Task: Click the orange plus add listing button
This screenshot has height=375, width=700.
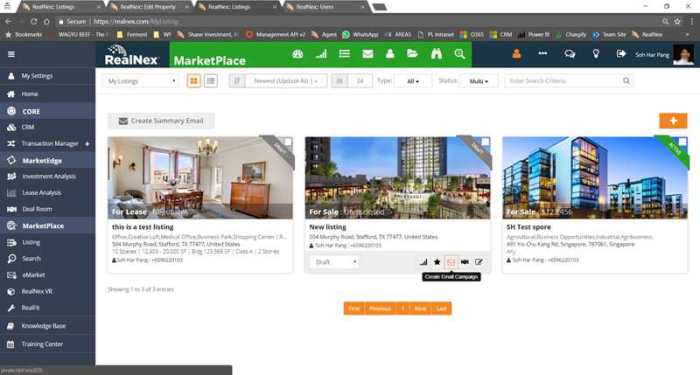Action: tap(673, 121)
